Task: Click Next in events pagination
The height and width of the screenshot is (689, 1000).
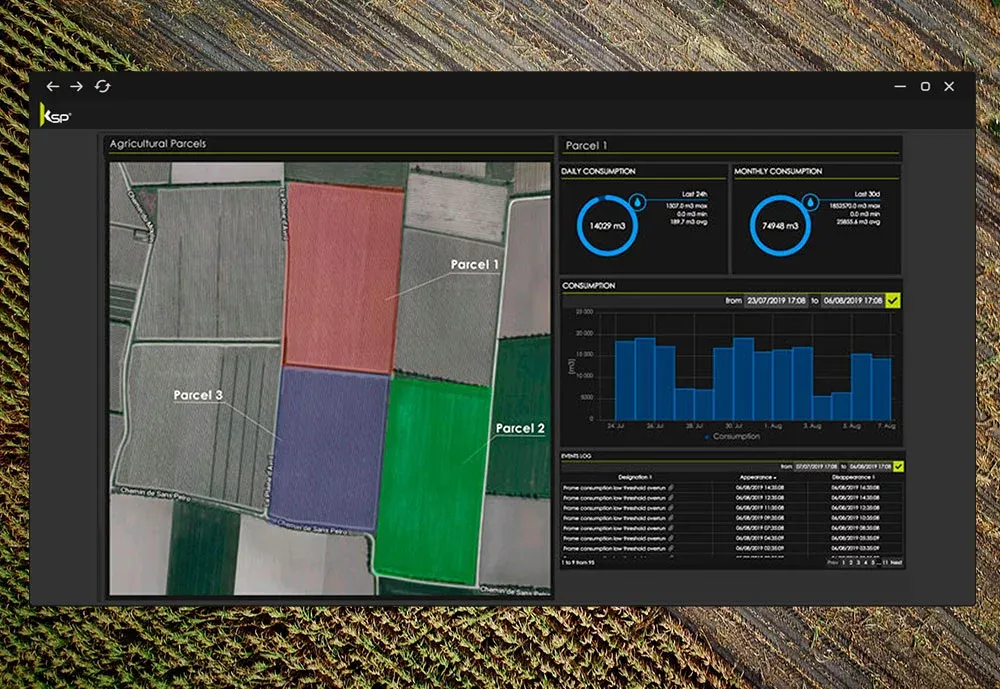Action: point(897,563)
